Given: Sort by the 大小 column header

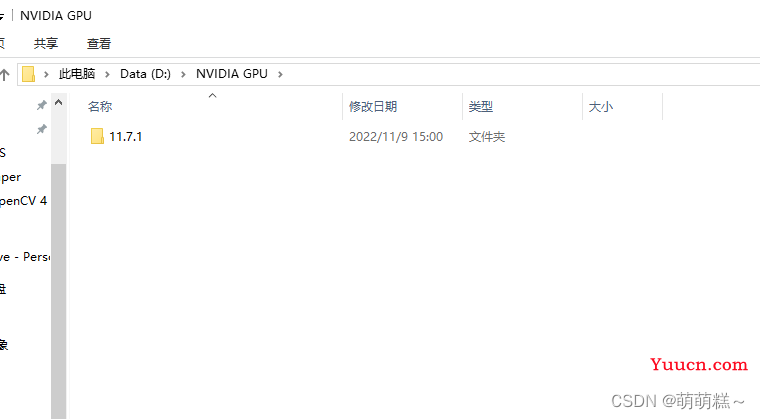Looking at the screenshot, I should tap(600, 107).
